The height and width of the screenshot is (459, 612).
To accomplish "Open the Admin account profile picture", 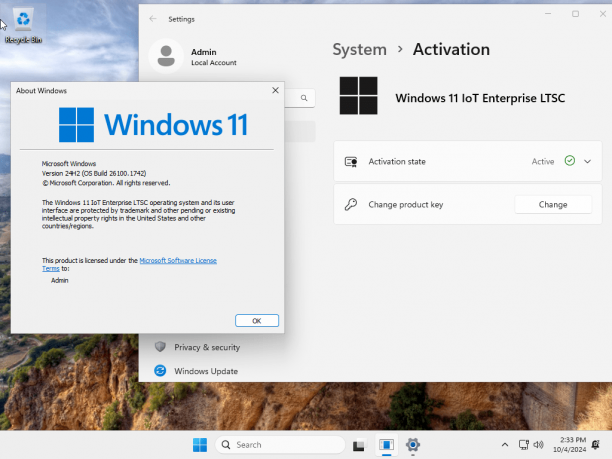I will (166, 56).
